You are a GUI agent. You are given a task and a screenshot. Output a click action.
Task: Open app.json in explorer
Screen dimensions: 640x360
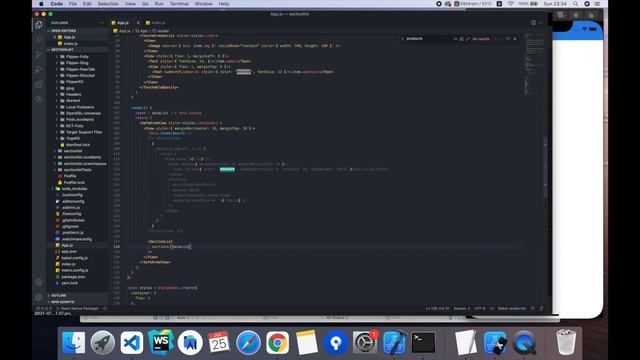(x=69, y=251)
